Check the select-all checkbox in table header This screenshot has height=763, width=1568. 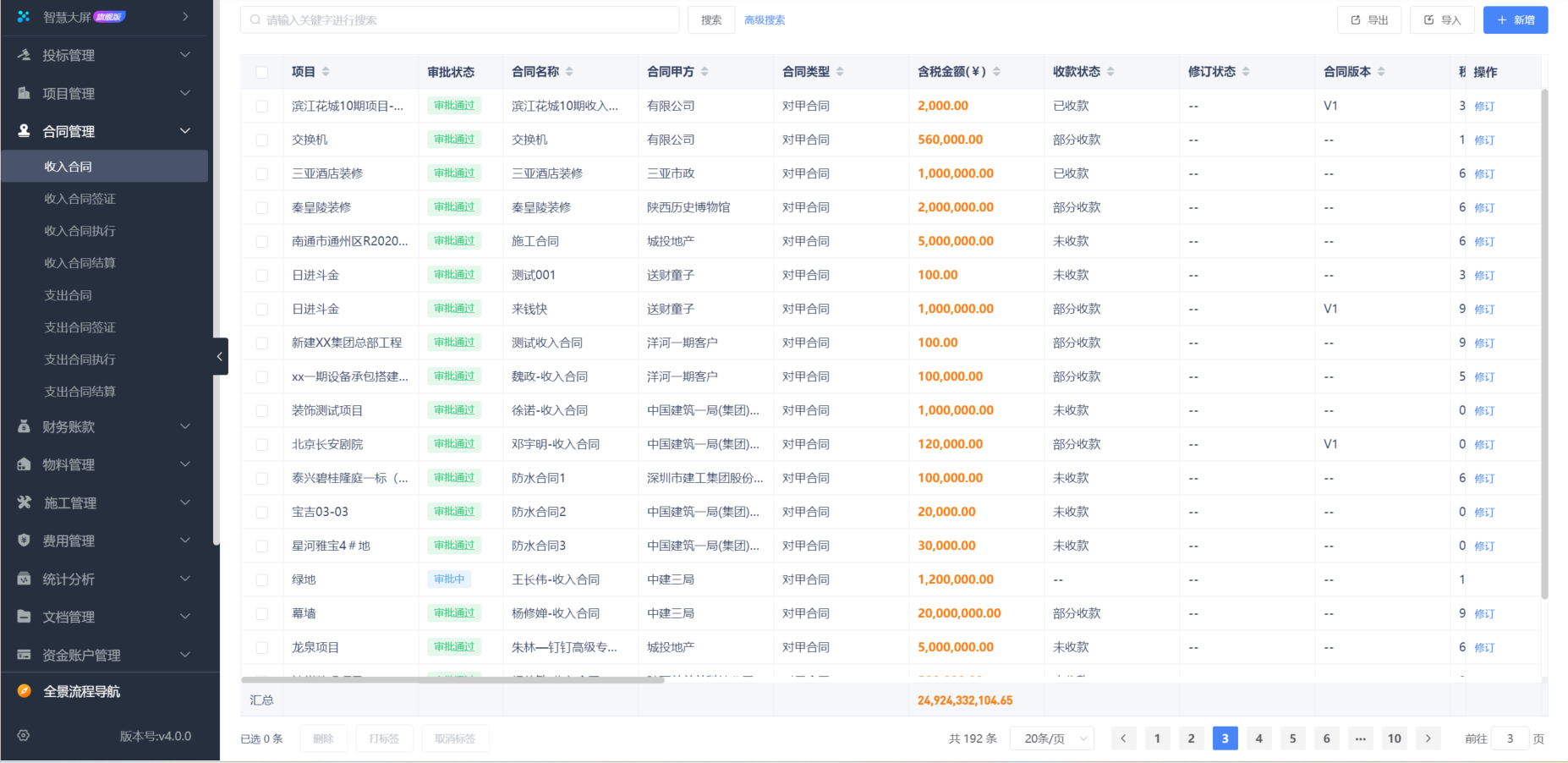[261, 72]
